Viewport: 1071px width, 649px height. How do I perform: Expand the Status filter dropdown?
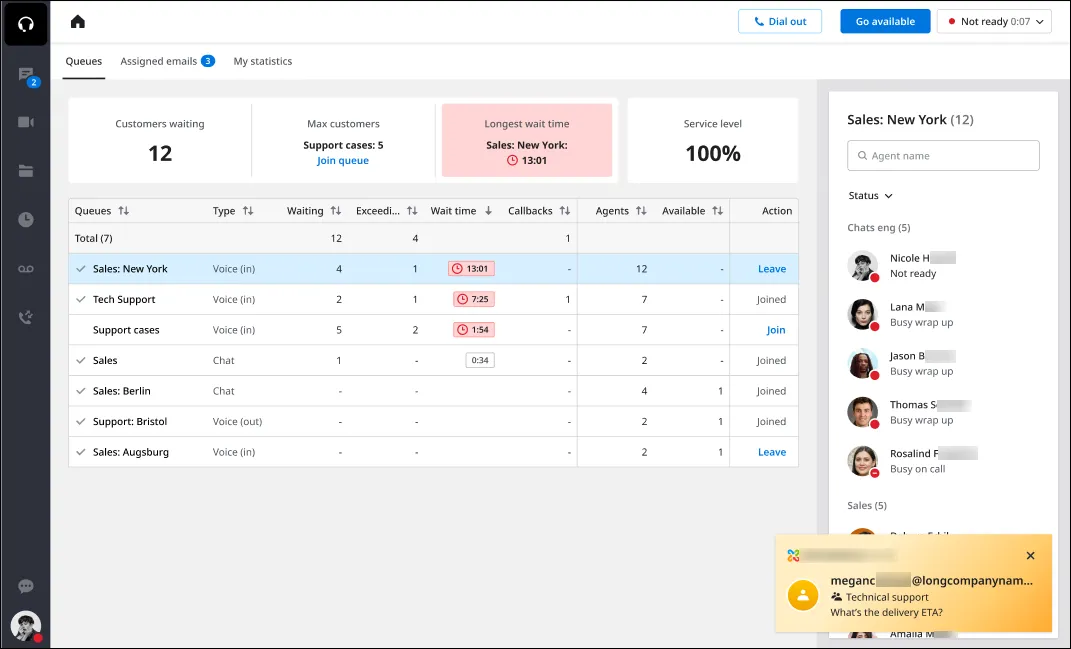pyautogui.click(x=870, y=196)
